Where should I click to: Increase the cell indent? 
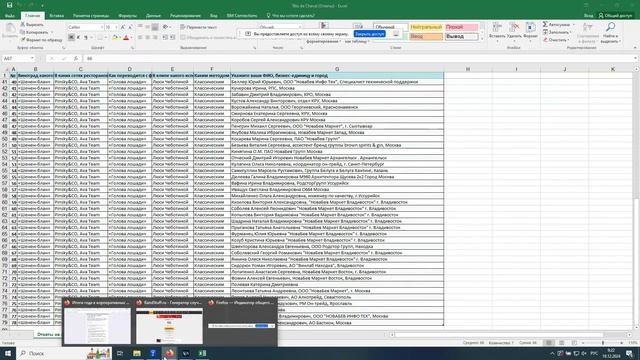tap(173, 38)
